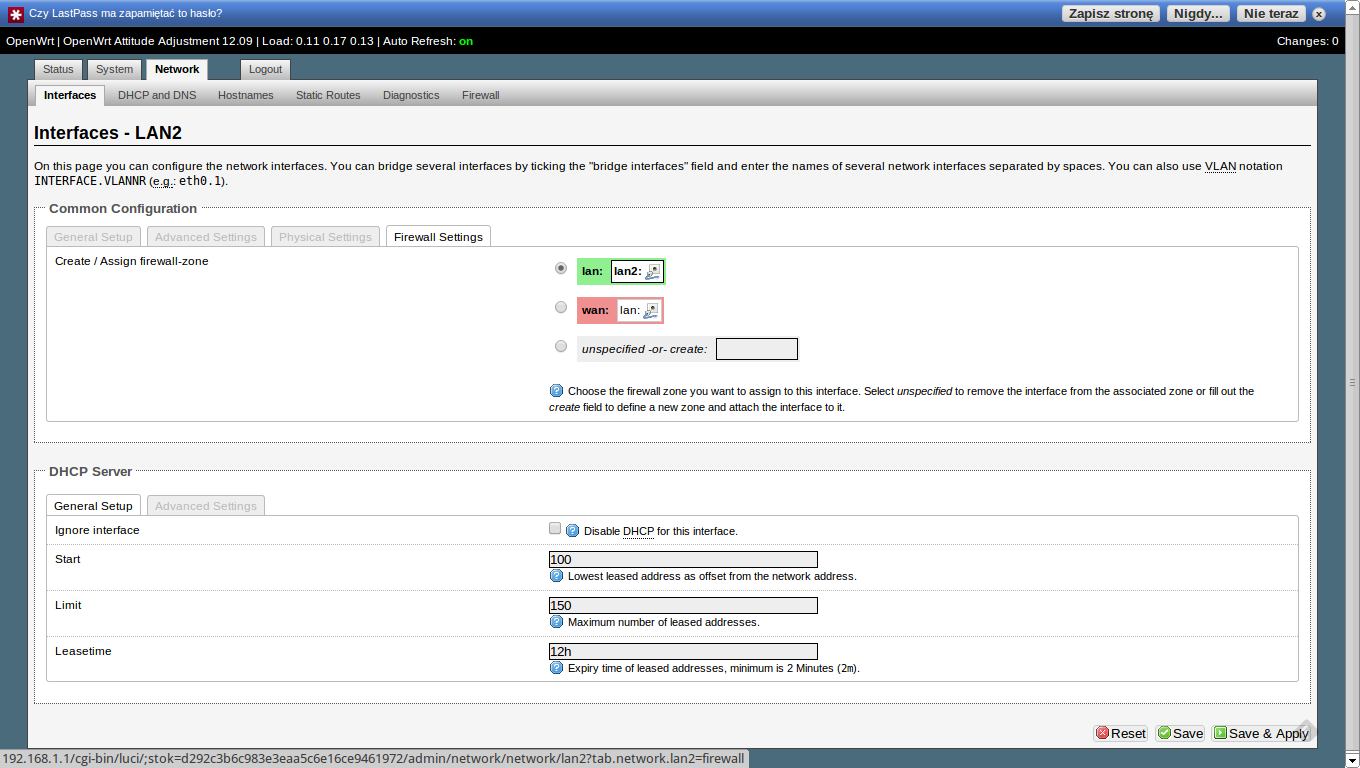Switch to the Interfaces subtab
The height and width of the screenshot is (768, 1360).
70,95
